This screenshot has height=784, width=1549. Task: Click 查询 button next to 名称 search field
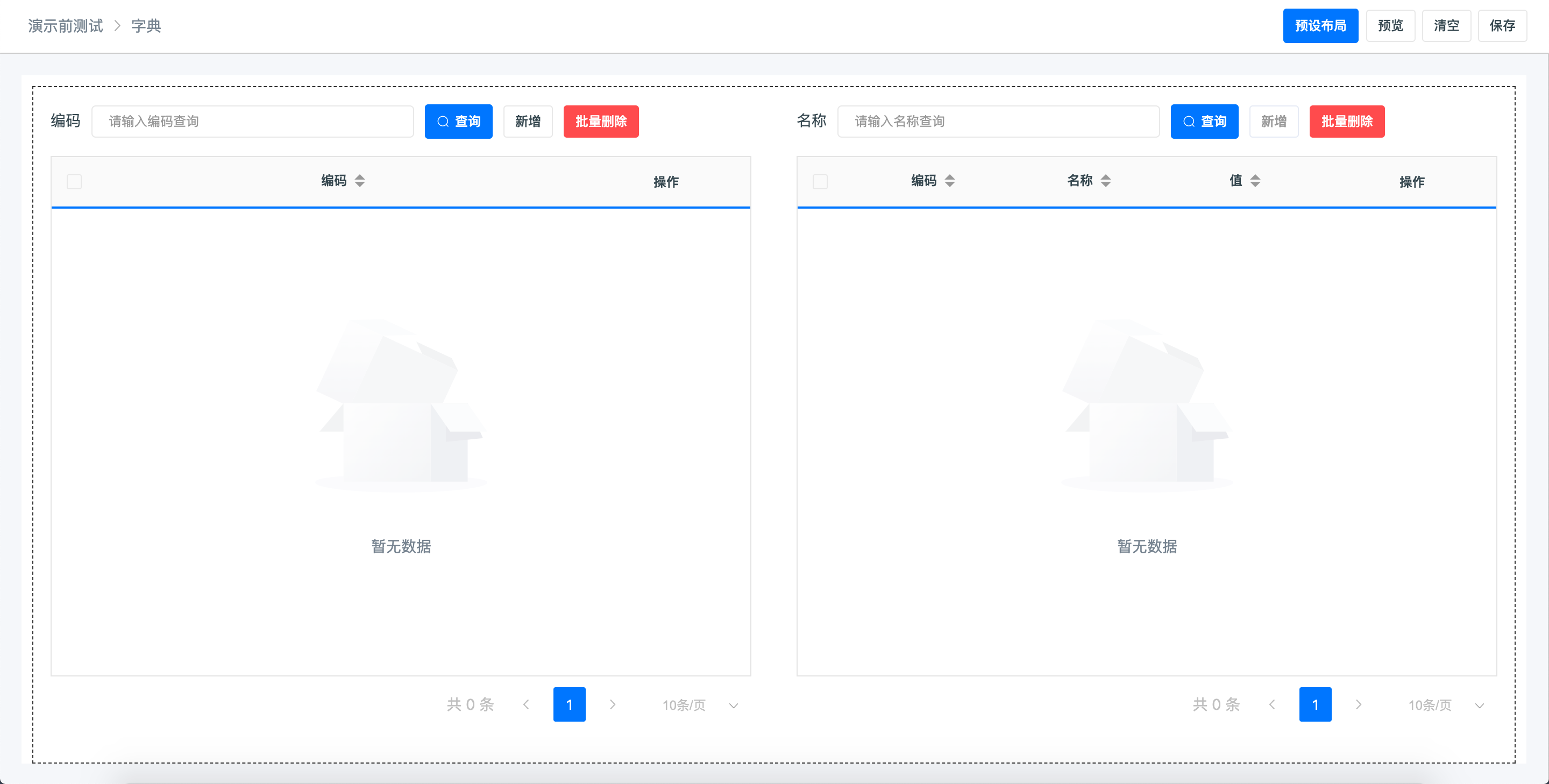(x=1204, y=122)
